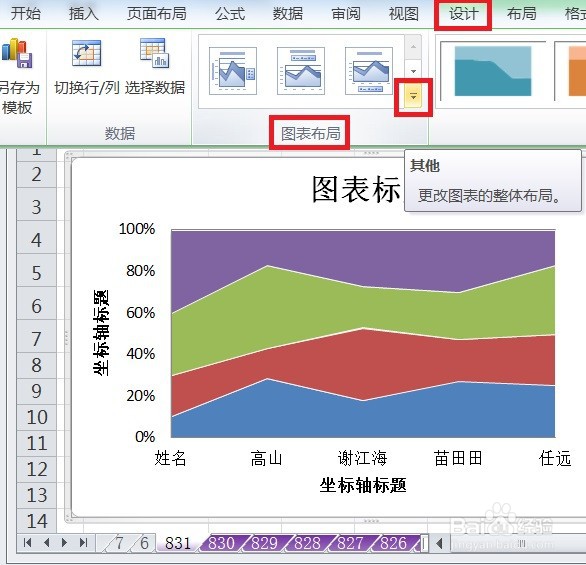Click the chart layout gallery up arrow
Screen dimensions: 586x565
413,47
